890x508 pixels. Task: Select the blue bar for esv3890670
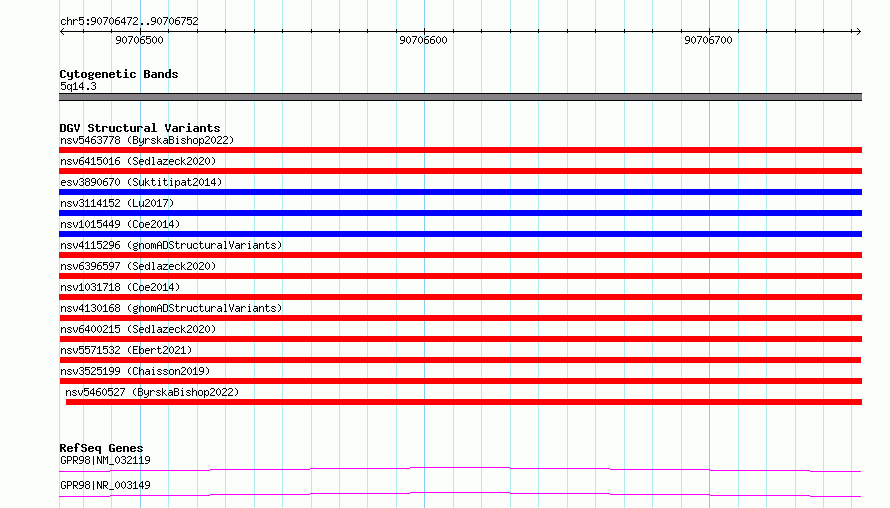(460, 192)
